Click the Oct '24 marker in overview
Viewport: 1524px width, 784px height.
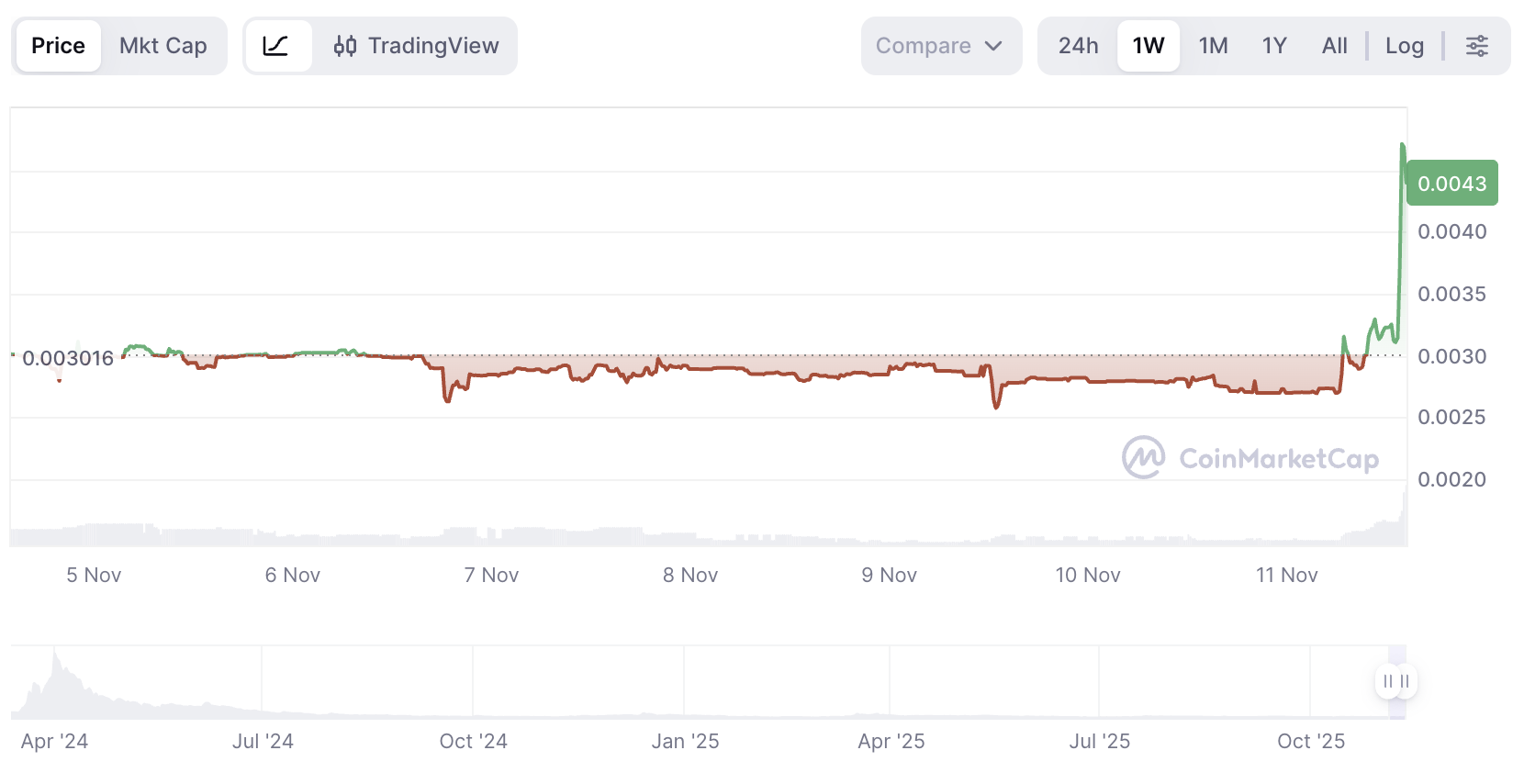(473, 742)
